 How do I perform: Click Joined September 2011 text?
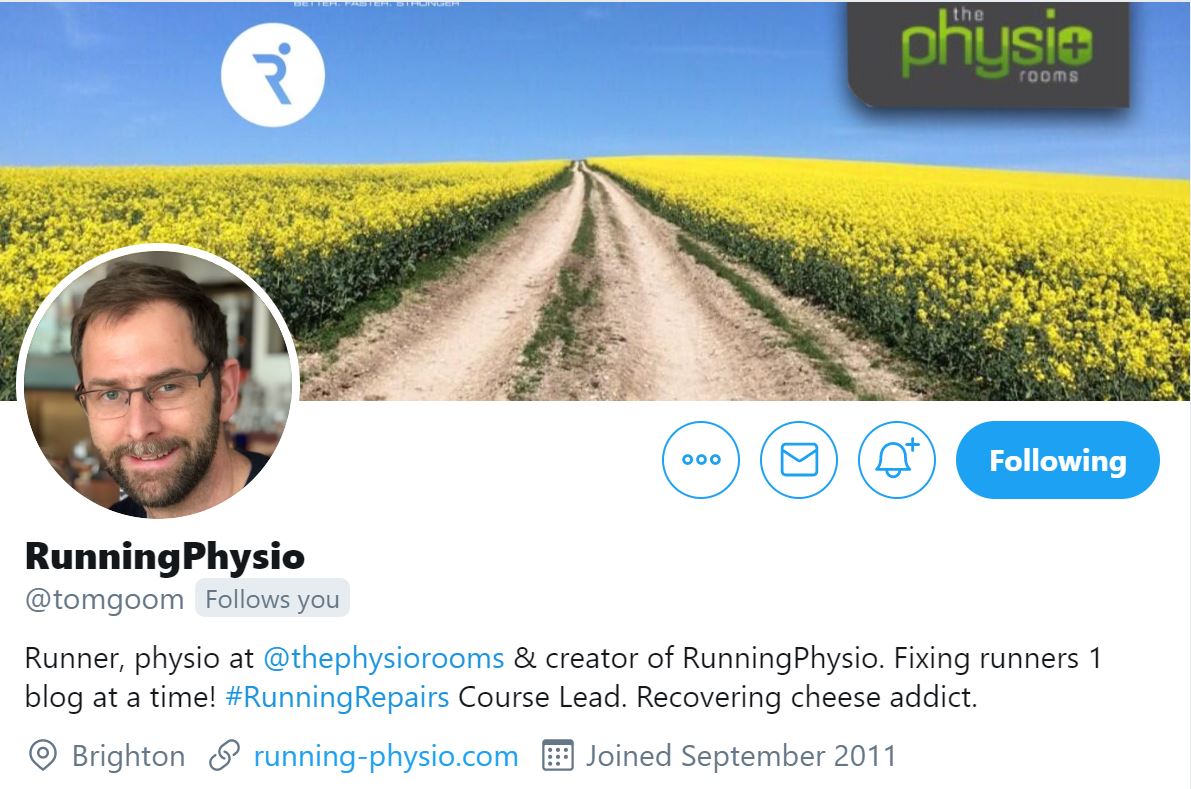click(x=741, y=756)
